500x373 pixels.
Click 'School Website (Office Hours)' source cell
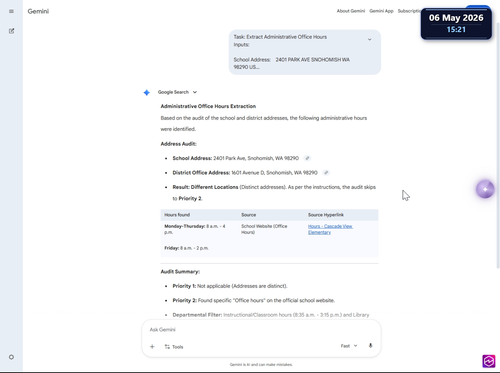pyautogui.click(x=264, y=229)
